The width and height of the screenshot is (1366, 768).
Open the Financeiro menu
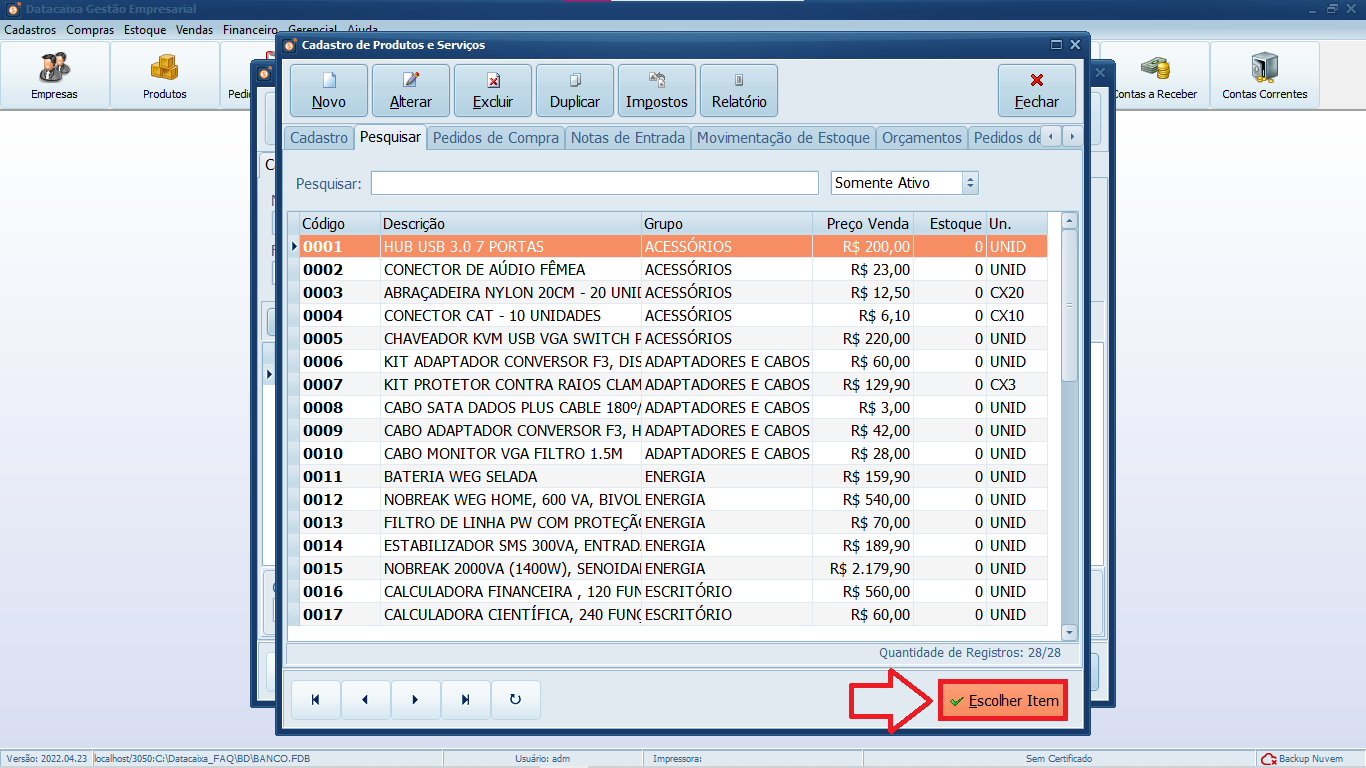(250, 30)
